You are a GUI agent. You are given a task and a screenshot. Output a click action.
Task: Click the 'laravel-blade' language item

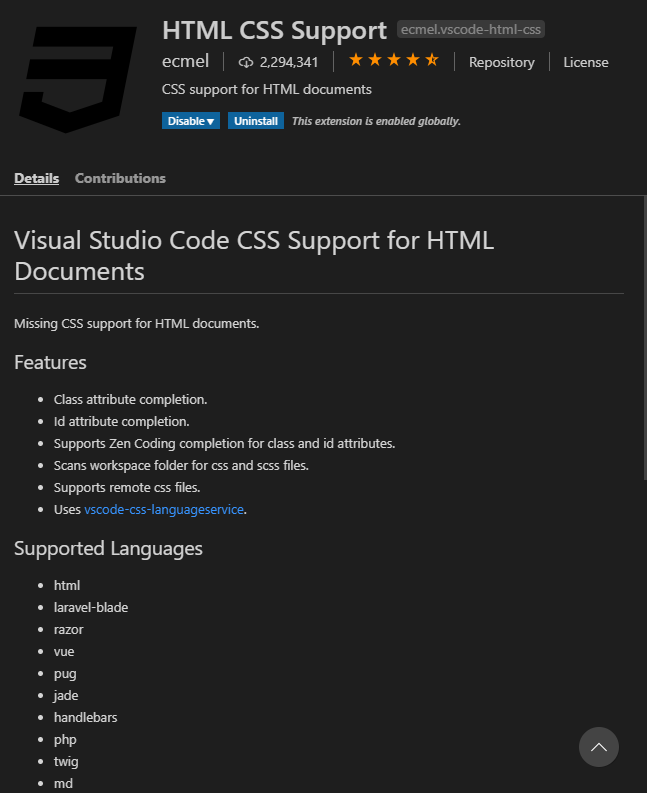click(x=91, y=607)
